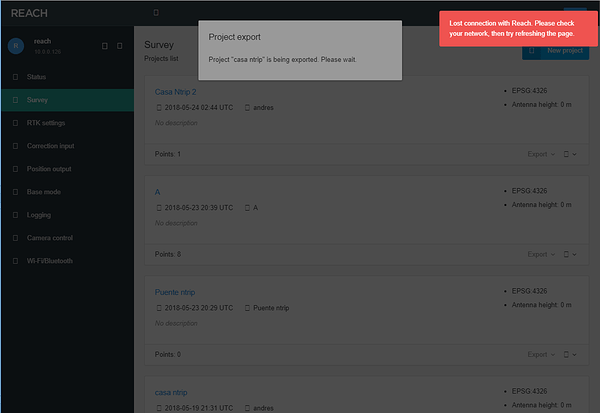
Task: Click the Survey sidebar icon
Action: [x=15, y=100]
